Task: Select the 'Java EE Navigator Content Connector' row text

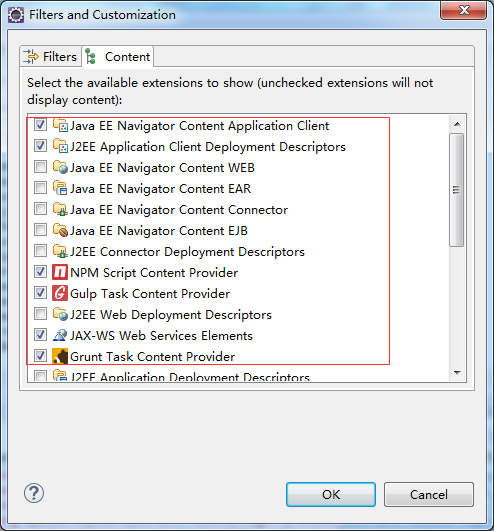Action: pos(179,210)
